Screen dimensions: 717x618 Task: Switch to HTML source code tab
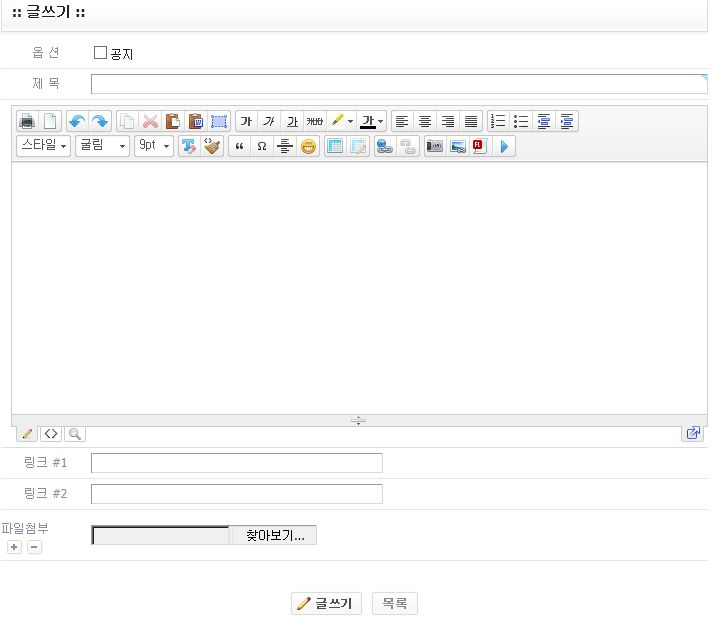tap(51, 433)
